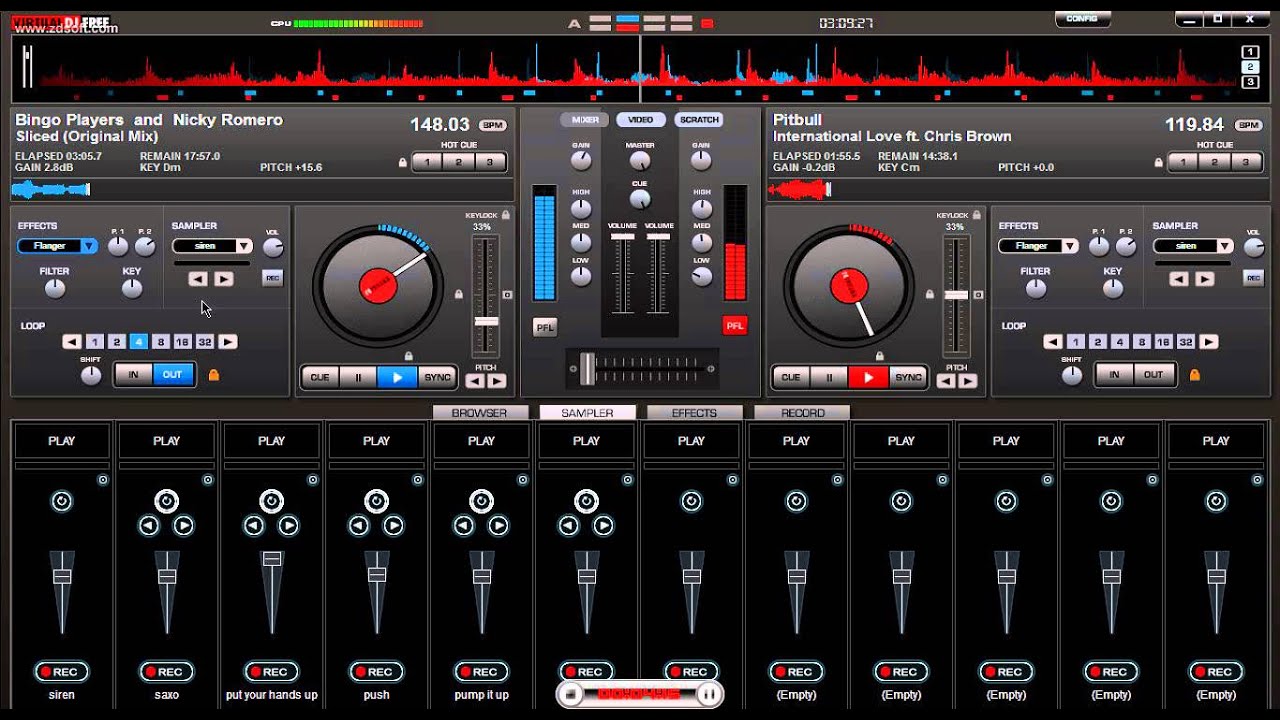The width and height of the screenshot is (1280, 720).
Task: Switch to the EFFECTS tab
Action: point(694,412)
